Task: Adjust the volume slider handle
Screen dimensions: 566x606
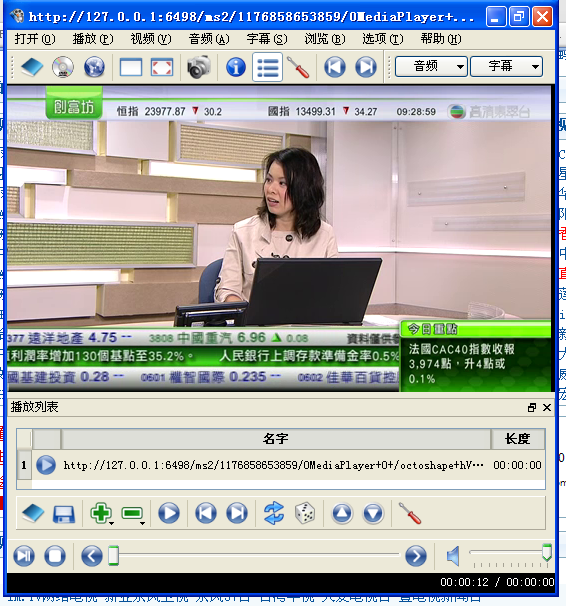Action: click(x=547, y=552)
